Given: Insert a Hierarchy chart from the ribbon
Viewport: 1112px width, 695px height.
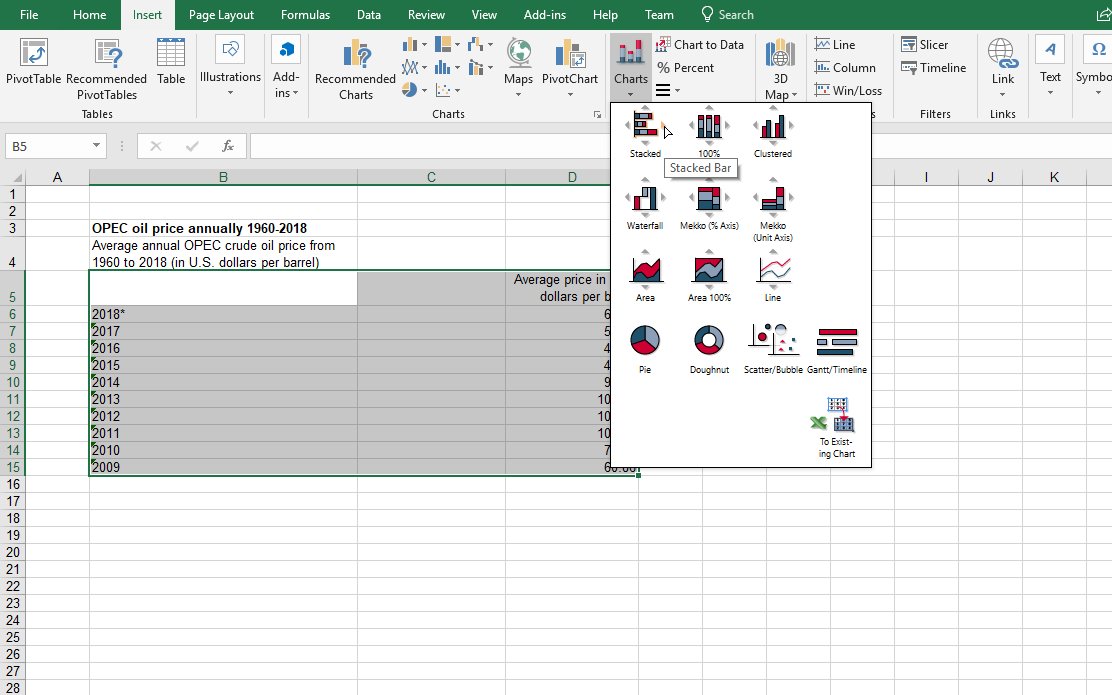Looking at the screenshot, I should click(447, 45).
